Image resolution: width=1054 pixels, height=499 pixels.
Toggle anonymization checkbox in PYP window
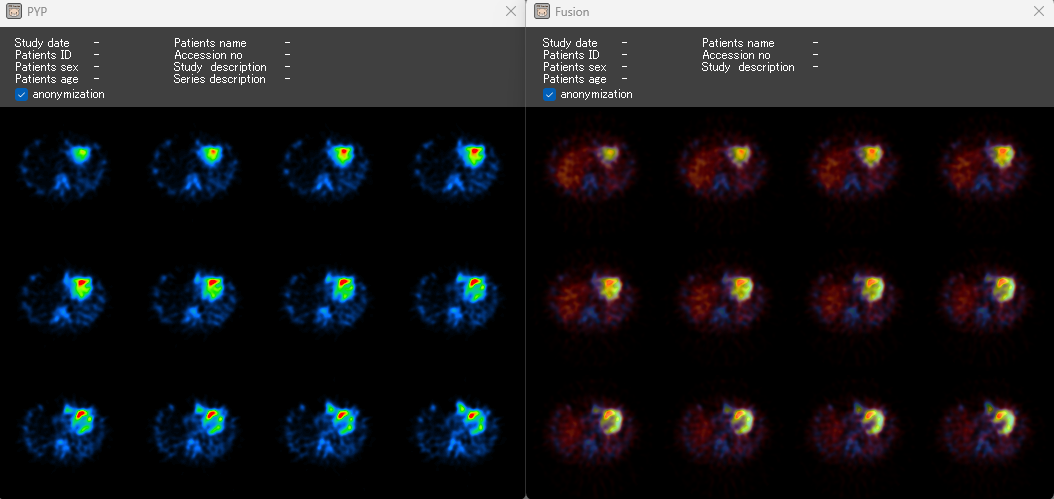click(x=22, y=95)
